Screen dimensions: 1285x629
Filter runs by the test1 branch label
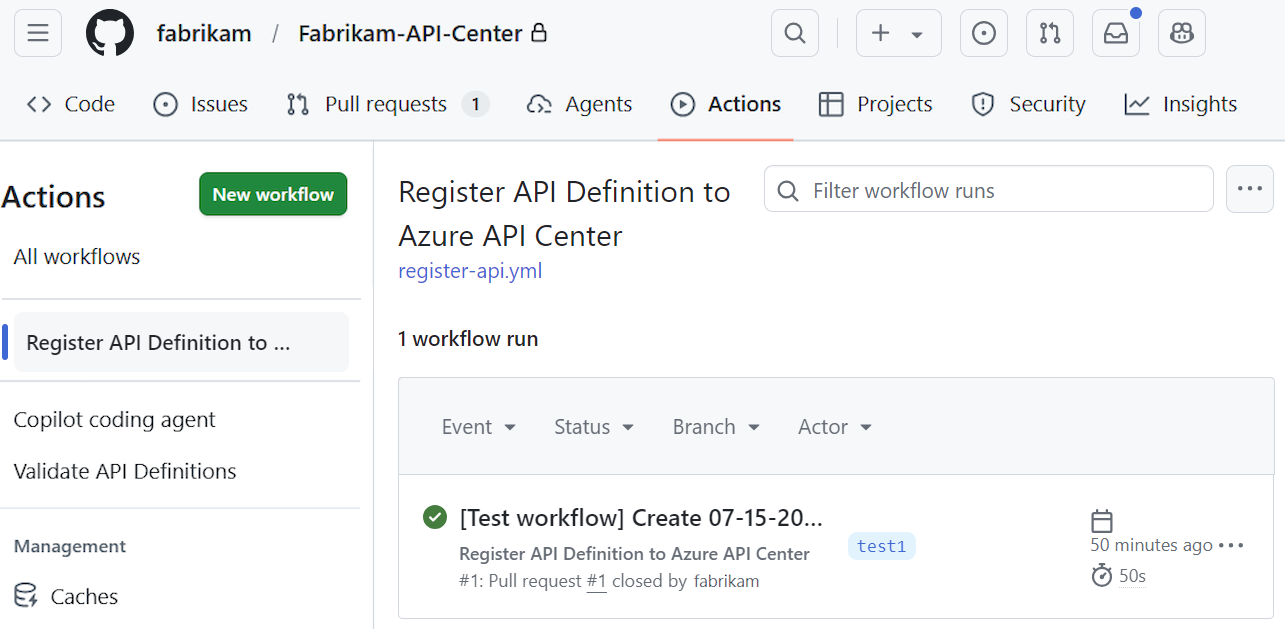click(881, 545)
